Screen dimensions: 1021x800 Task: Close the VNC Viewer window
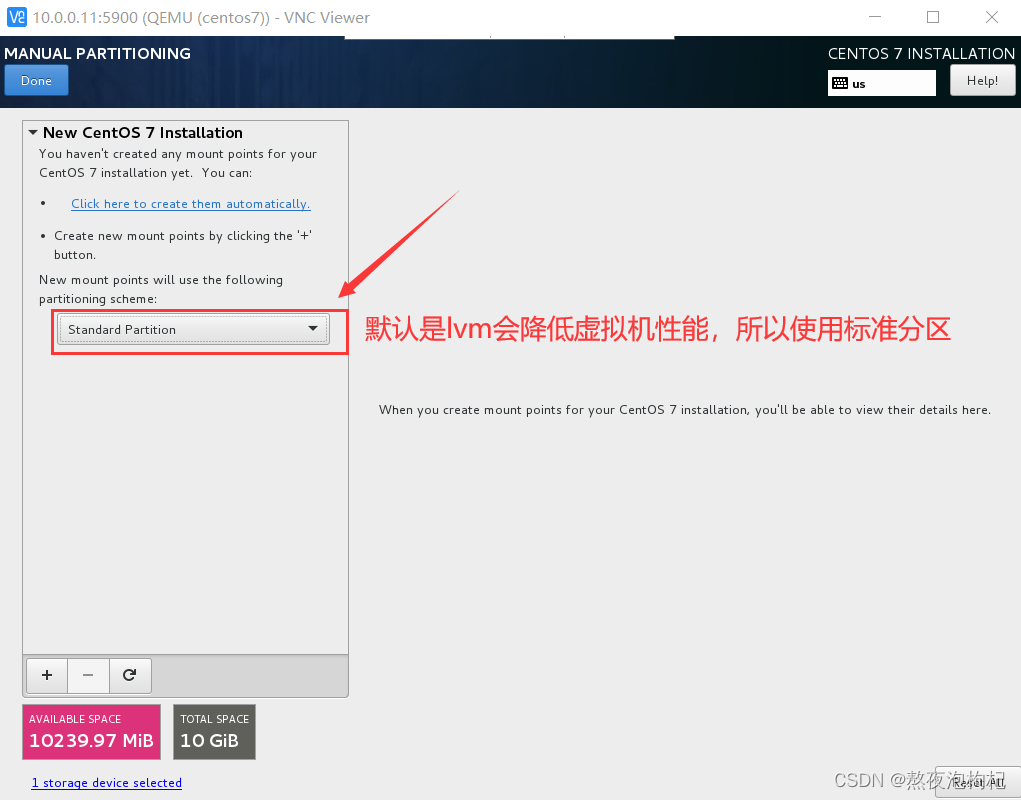pos(991,18)
